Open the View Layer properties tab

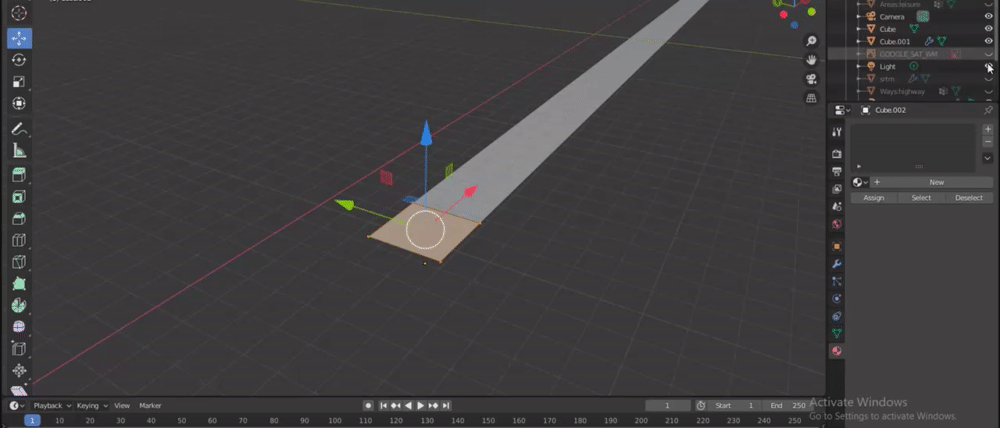pos(837,189)
